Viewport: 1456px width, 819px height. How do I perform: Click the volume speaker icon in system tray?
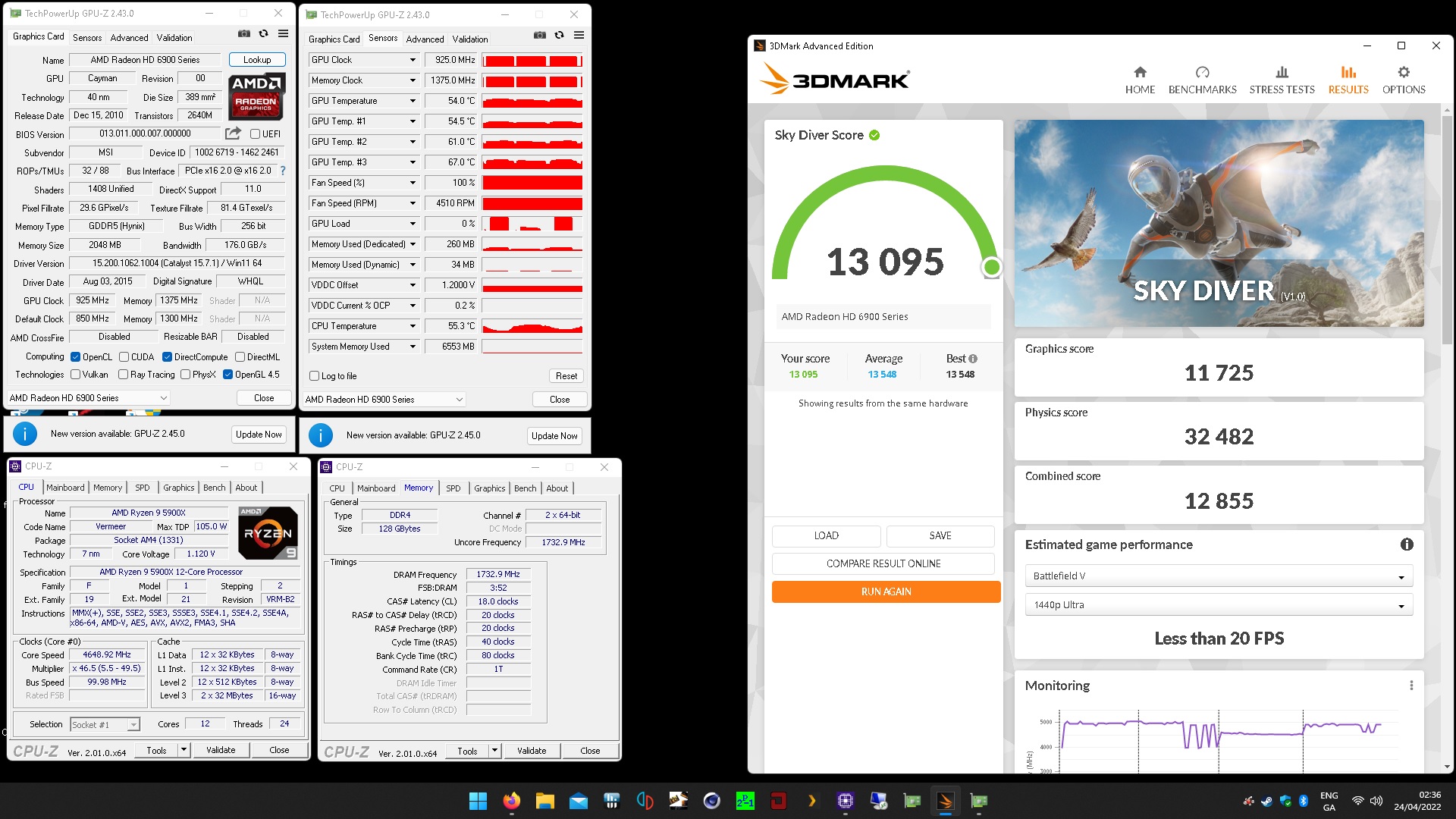(x=1376, y=801)
